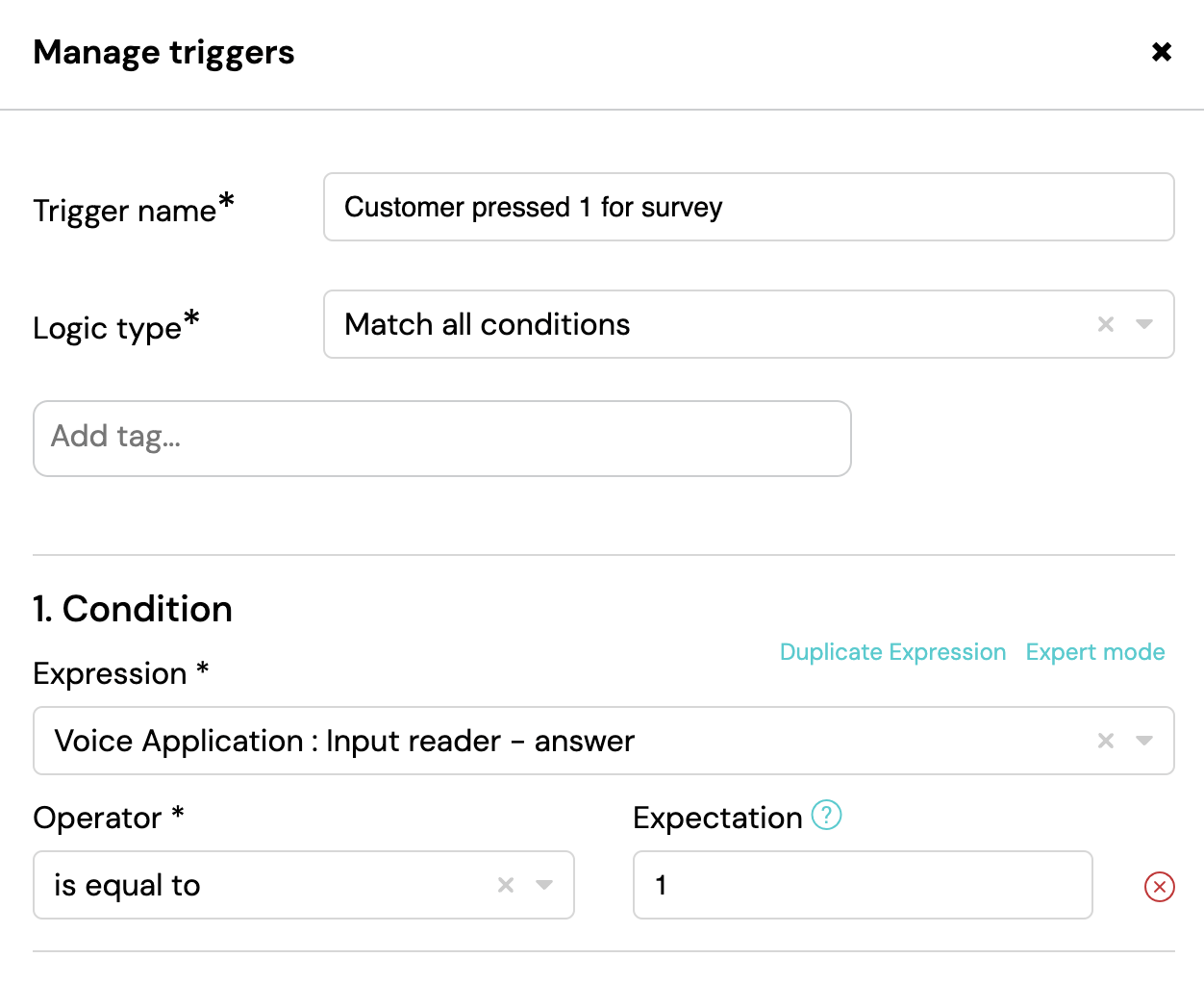
Task: Focus the Expectation value field
Action: (863, 885)
